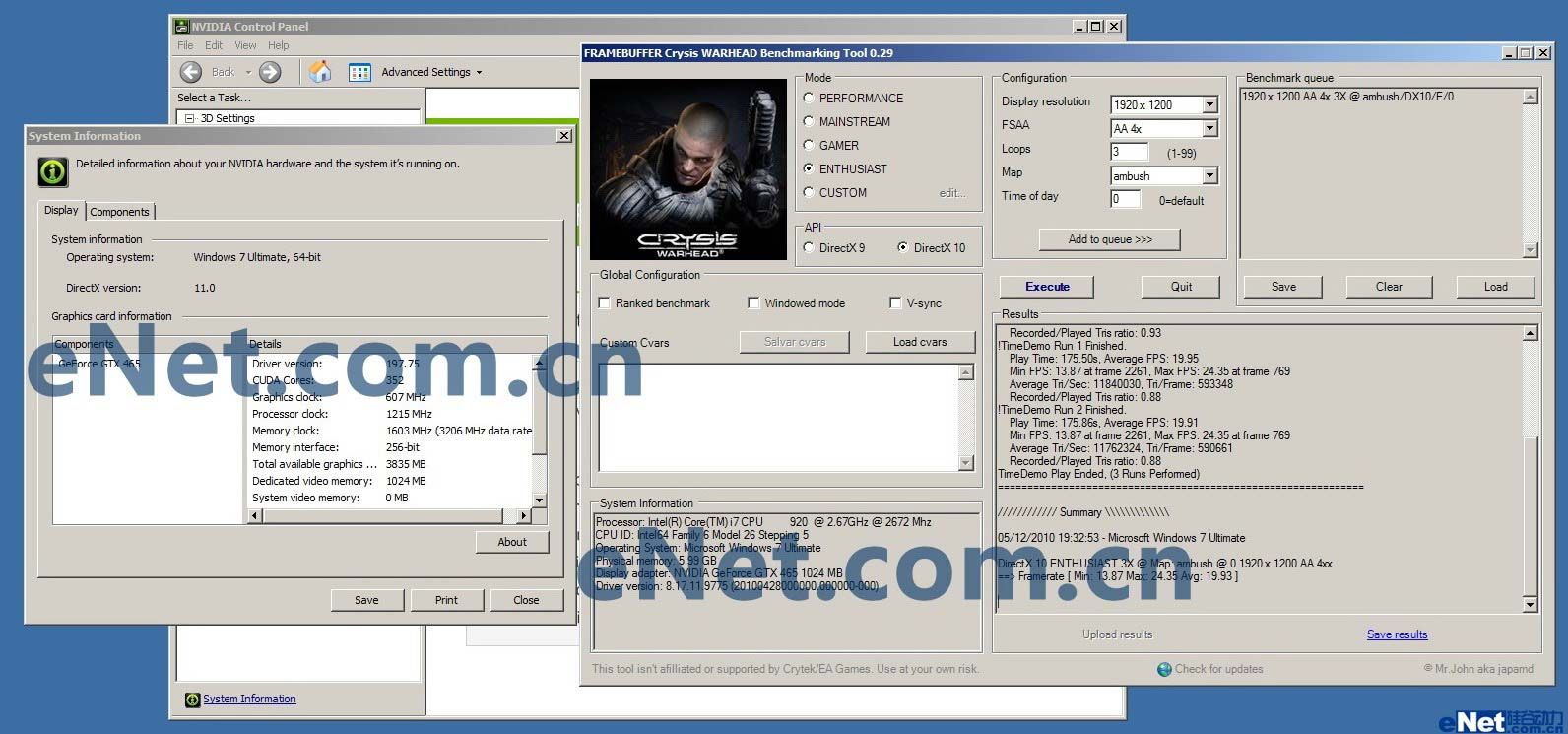
Task: Expand the FSAA dropdown list
Action: tap(1209, 129)
